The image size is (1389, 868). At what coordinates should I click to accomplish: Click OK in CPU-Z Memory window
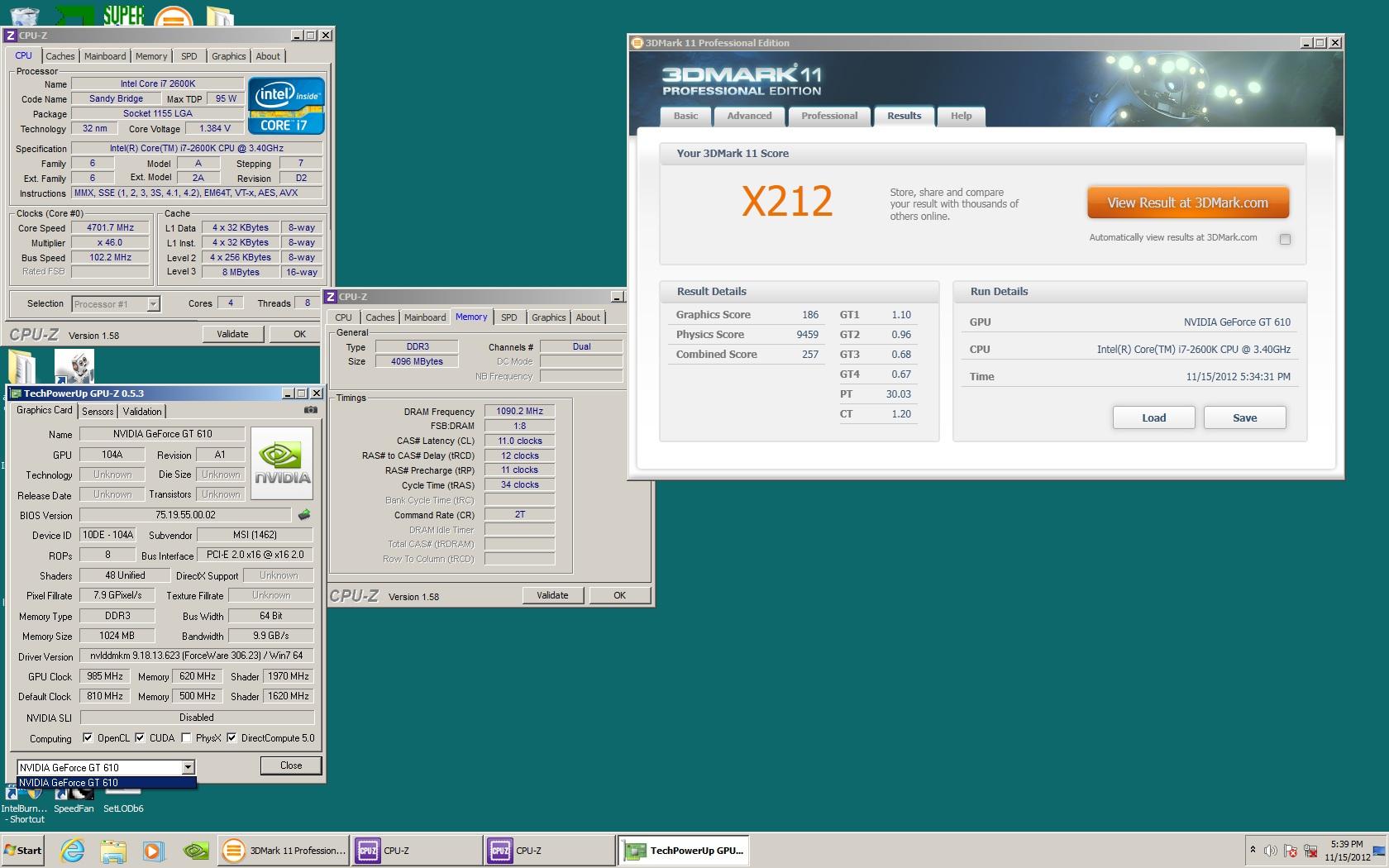619,595
